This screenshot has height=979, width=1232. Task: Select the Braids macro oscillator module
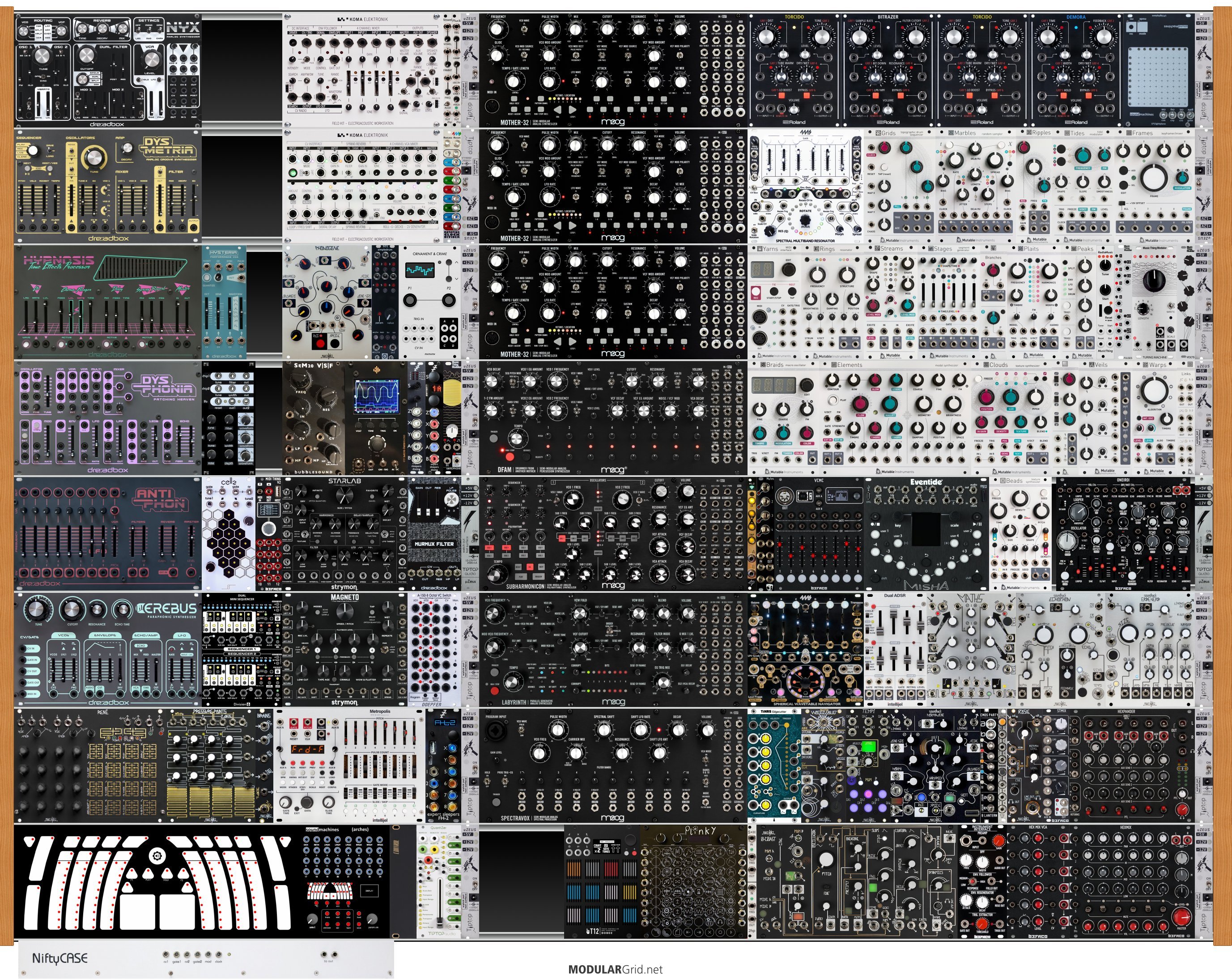[x=783, y=418]
